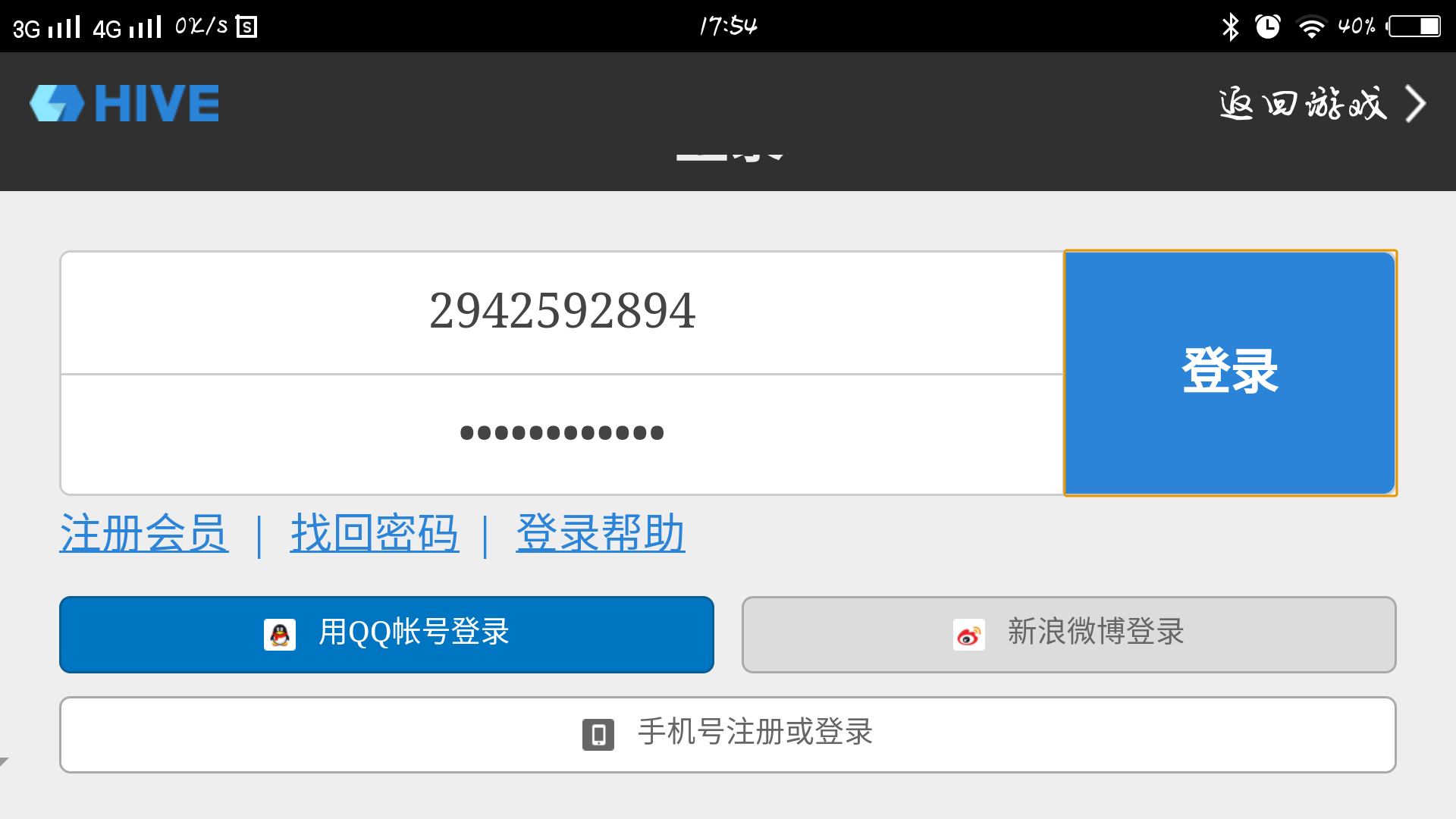
Task: Log in with 用QQ帐号登录 button
Action: click(387, 635)
